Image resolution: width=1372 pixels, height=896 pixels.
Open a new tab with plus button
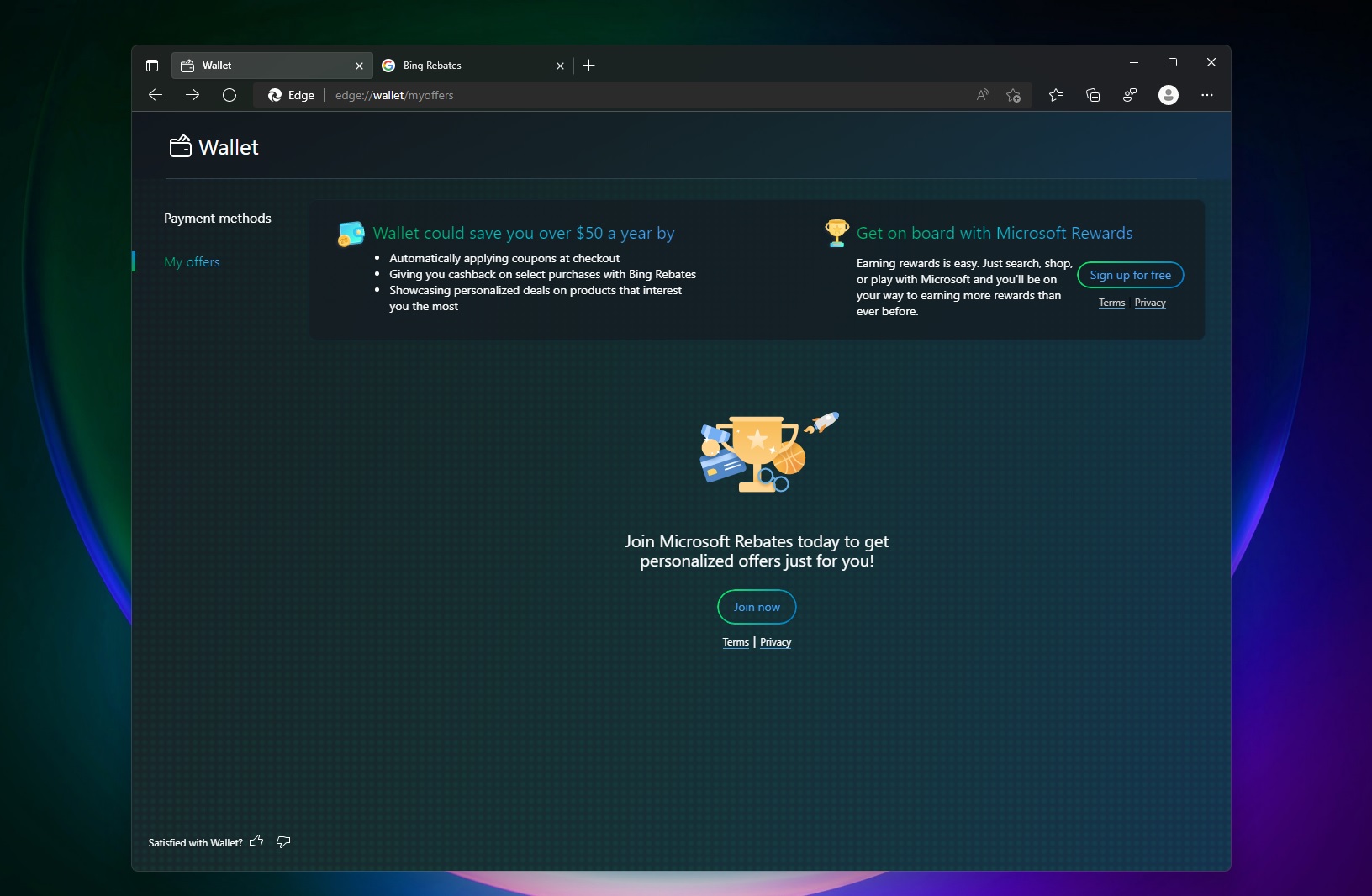[x=589, y=66]
